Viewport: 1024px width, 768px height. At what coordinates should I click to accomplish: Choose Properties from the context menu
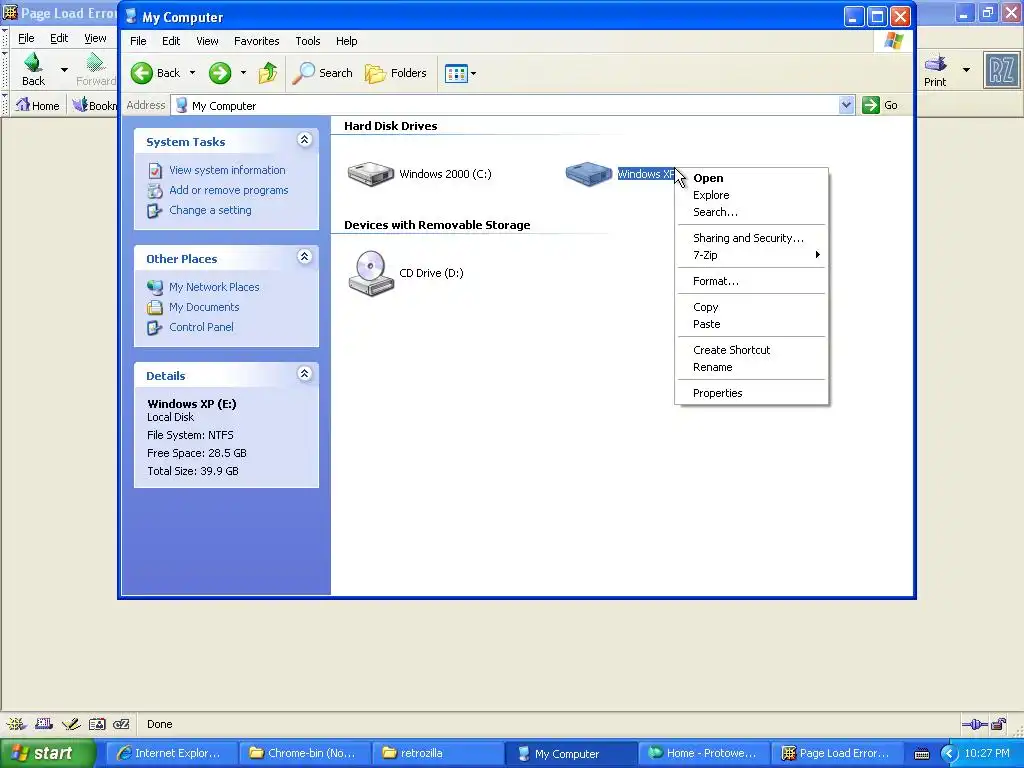tap(752, 394)
